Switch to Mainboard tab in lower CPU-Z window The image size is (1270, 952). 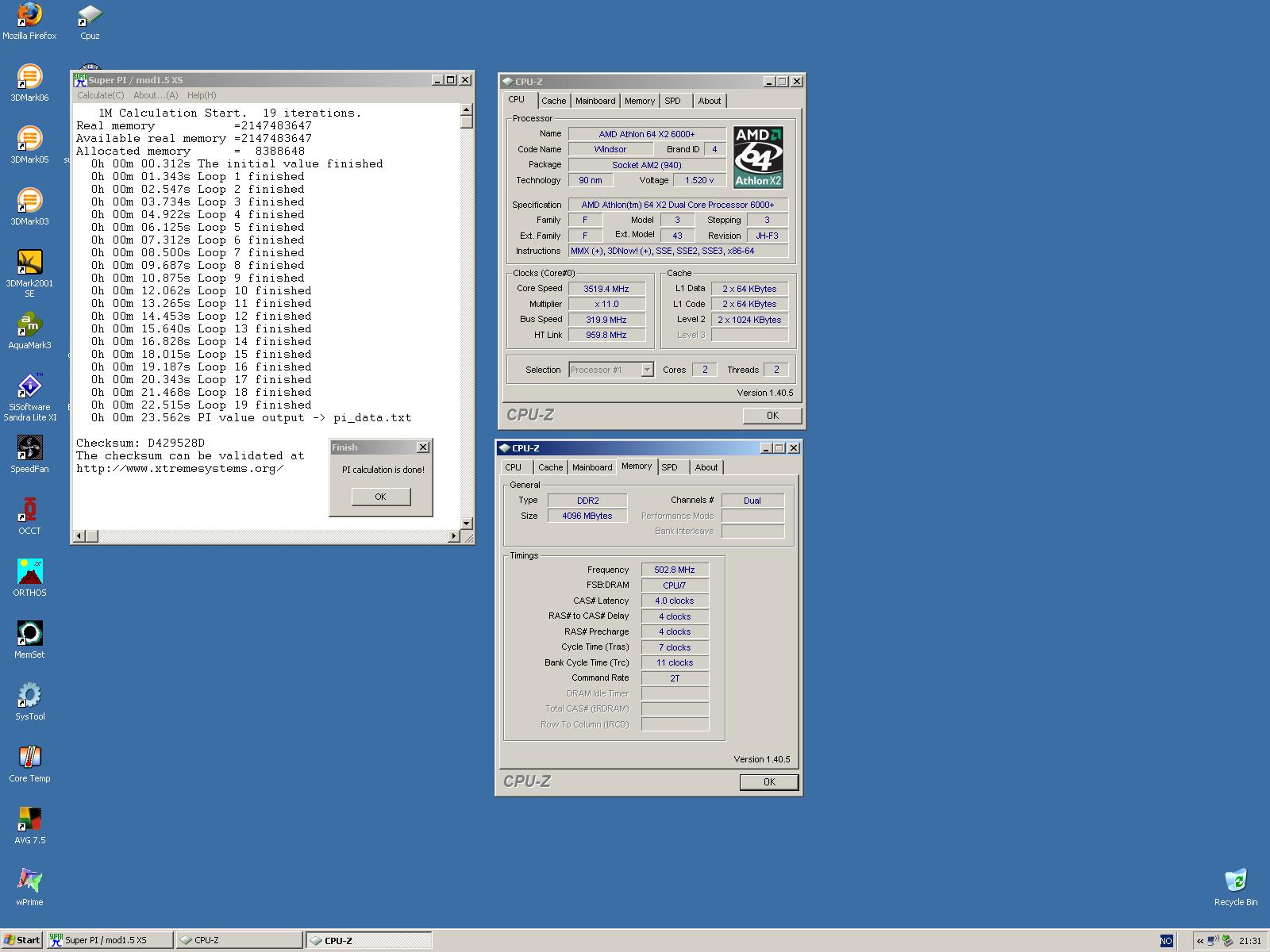pyautogui.click(x=592, y=467)
